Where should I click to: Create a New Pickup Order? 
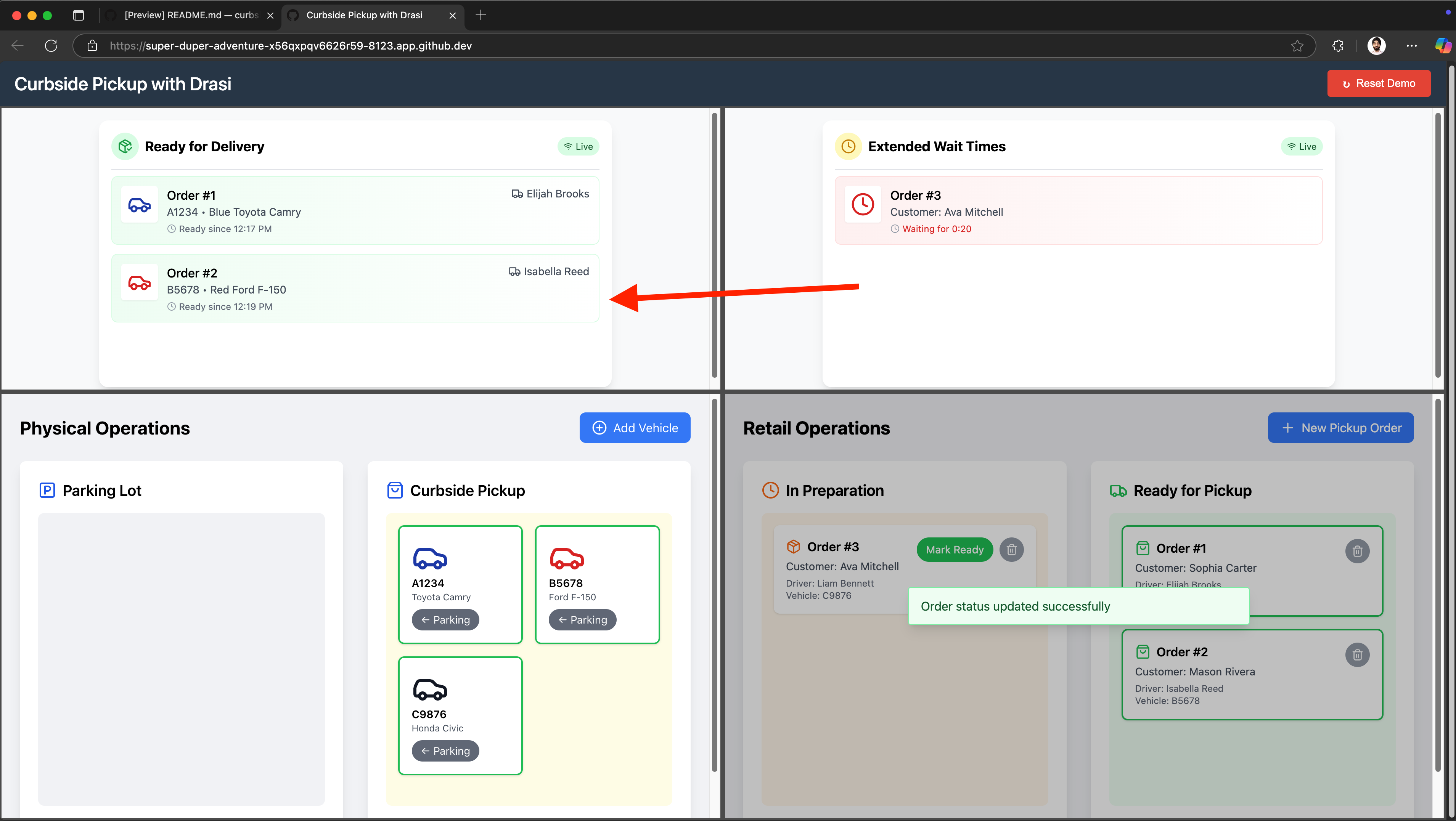point(1341,428)
